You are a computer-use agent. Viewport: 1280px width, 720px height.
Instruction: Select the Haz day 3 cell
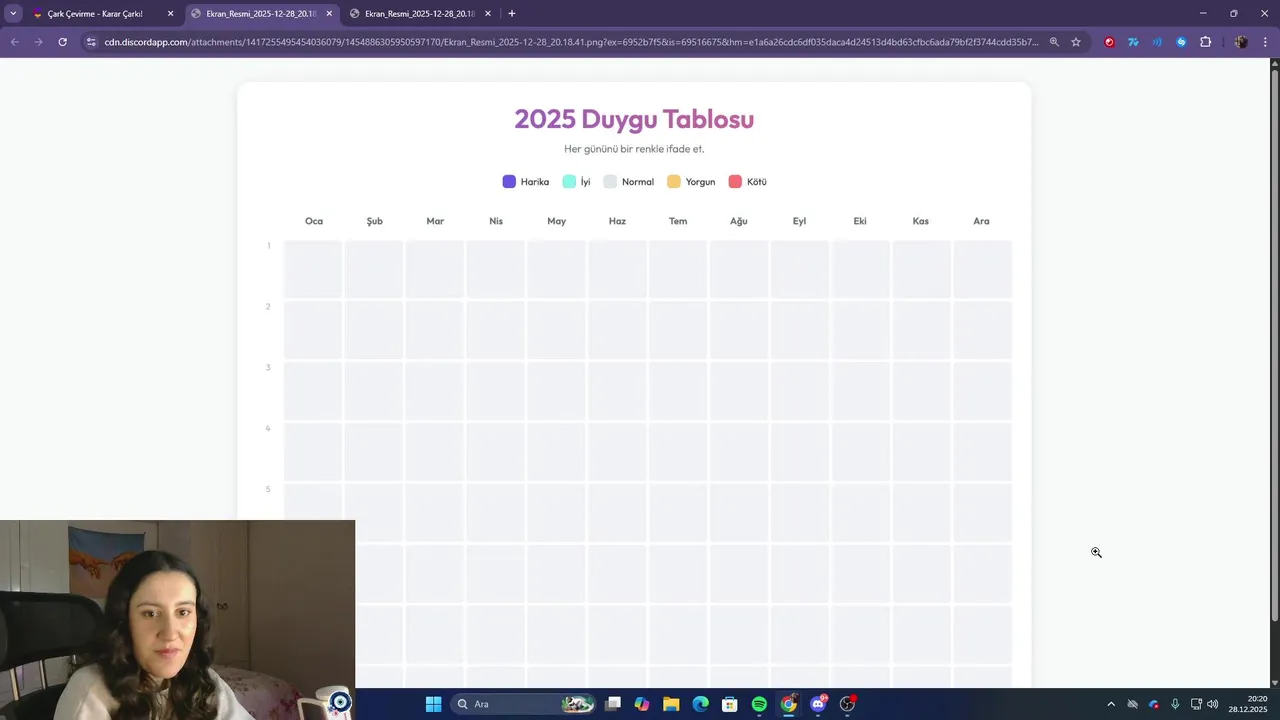[617, 391]
